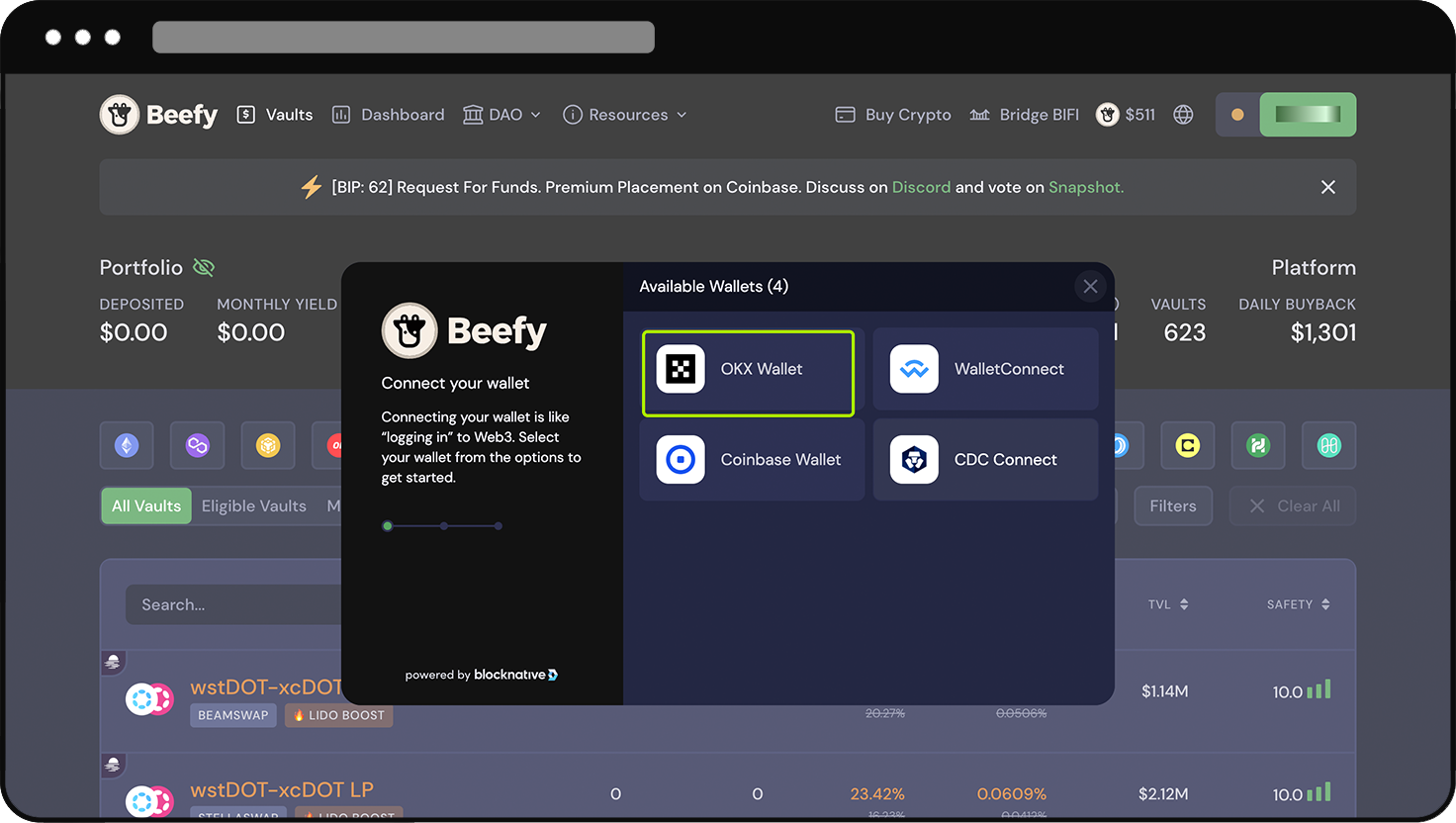
Task: Click the network status orange dot button
Action: click(x=1237, y=115)
